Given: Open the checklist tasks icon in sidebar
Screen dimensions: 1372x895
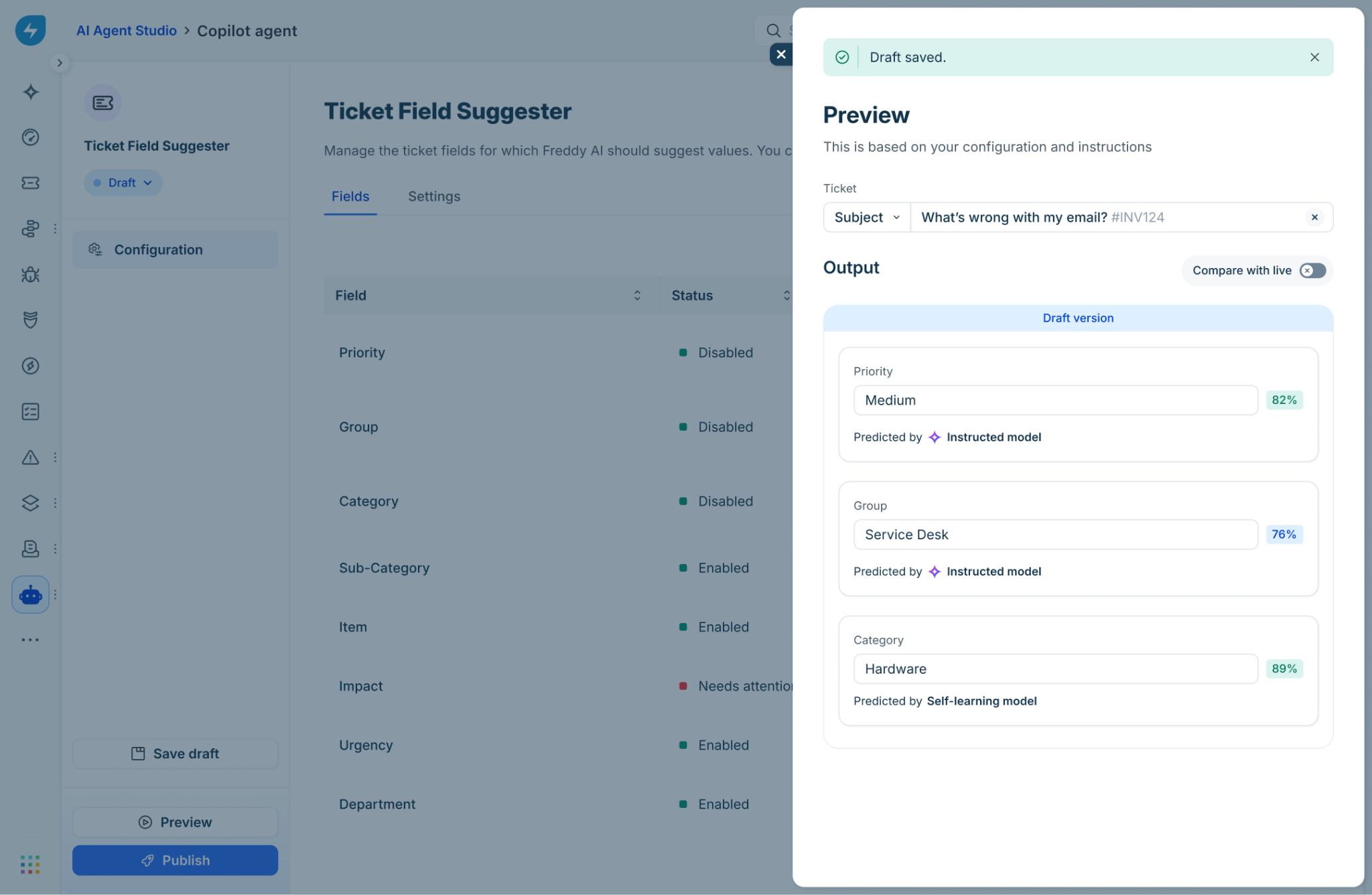Looking at the screenshot, I should [30, 411].
